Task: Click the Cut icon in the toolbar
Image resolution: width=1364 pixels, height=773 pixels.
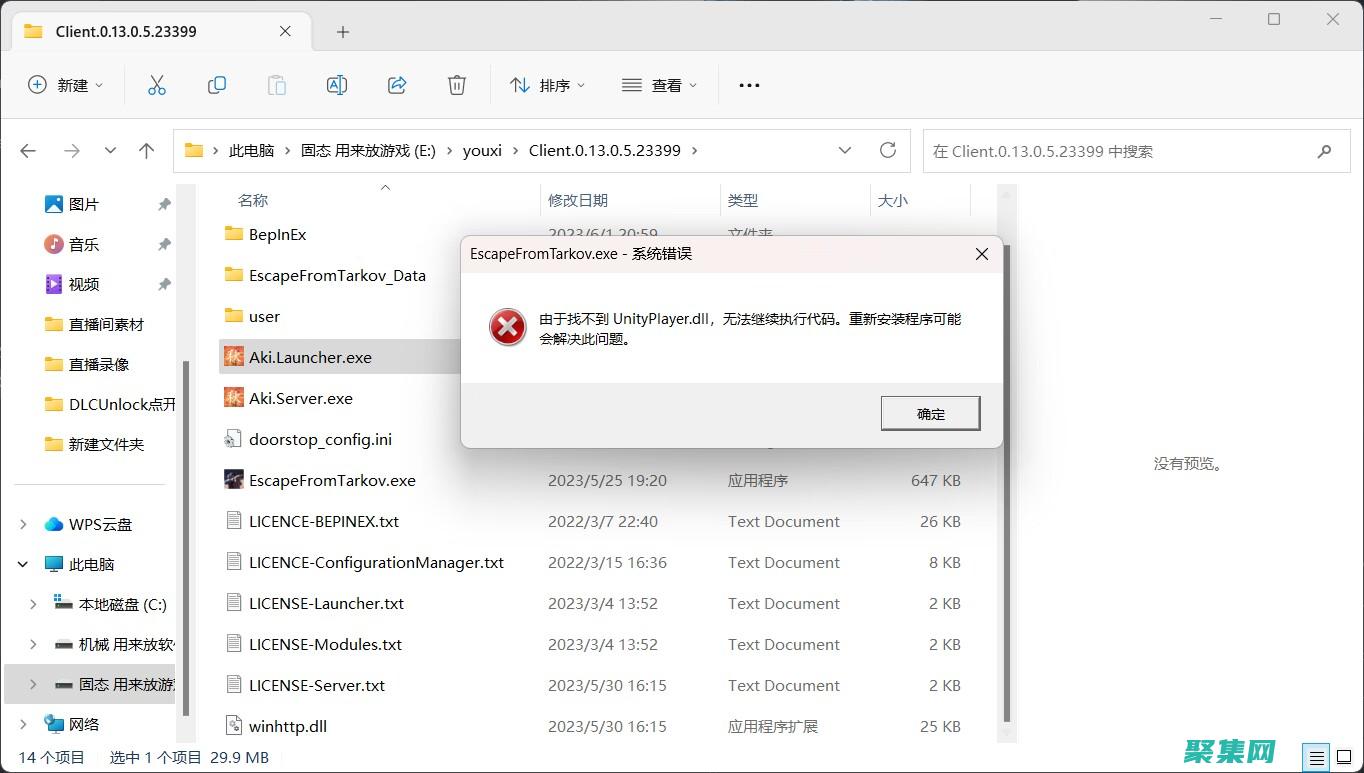Action: 156,85
